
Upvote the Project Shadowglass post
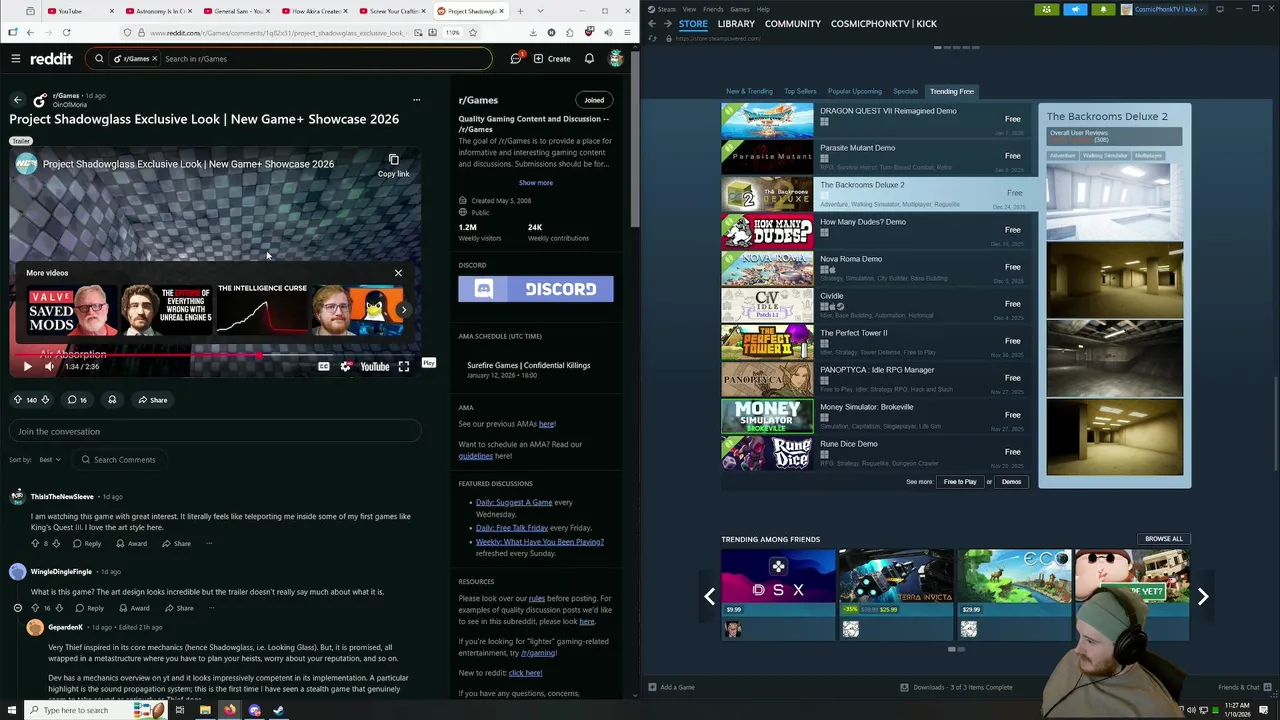click(x=17, y=400)
